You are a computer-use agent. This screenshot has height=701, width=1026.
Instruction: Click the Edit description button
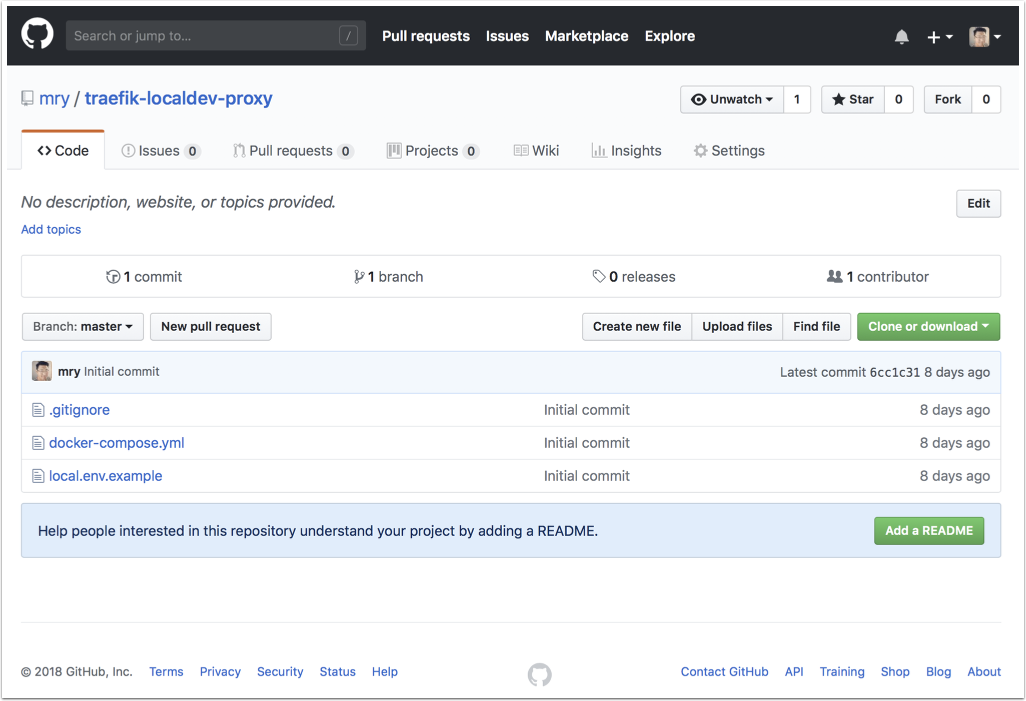[978, 204]
